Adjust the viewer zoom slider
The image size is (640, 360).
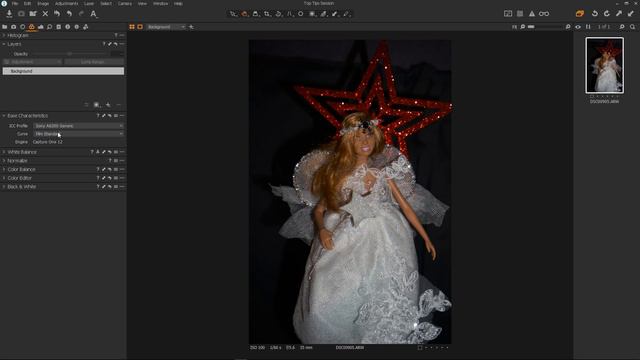(x=545, y=27)
